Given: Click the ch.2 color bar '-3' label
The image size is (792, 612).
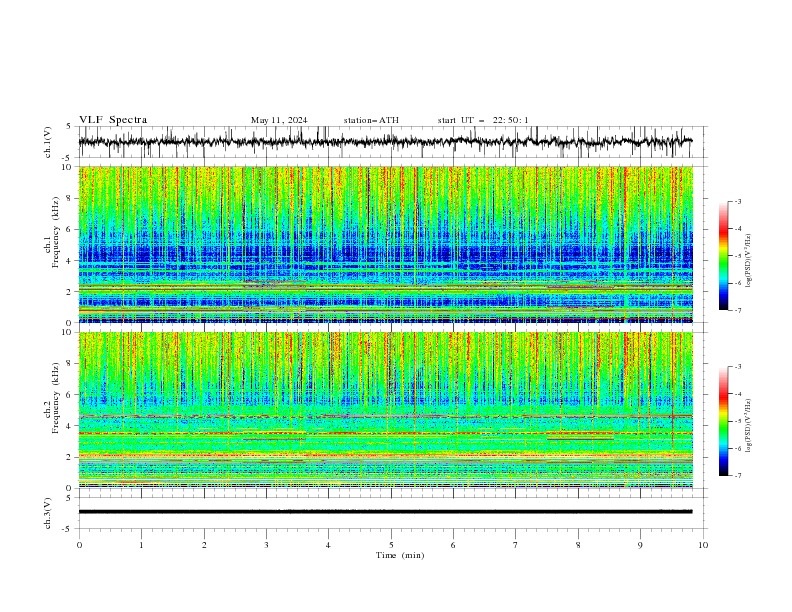Looking at the screenshot, I should tap(737, 367).
